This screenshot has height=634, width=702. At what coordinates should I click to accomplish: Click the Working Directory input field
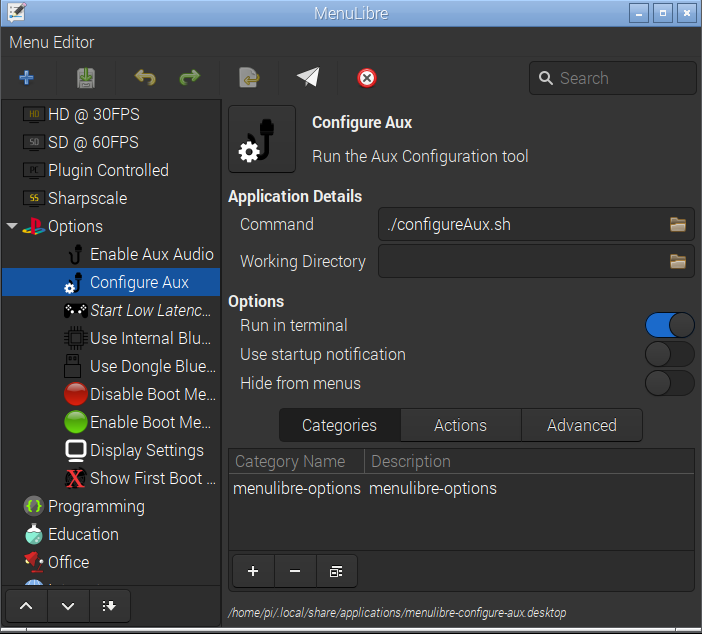point(536,261)
